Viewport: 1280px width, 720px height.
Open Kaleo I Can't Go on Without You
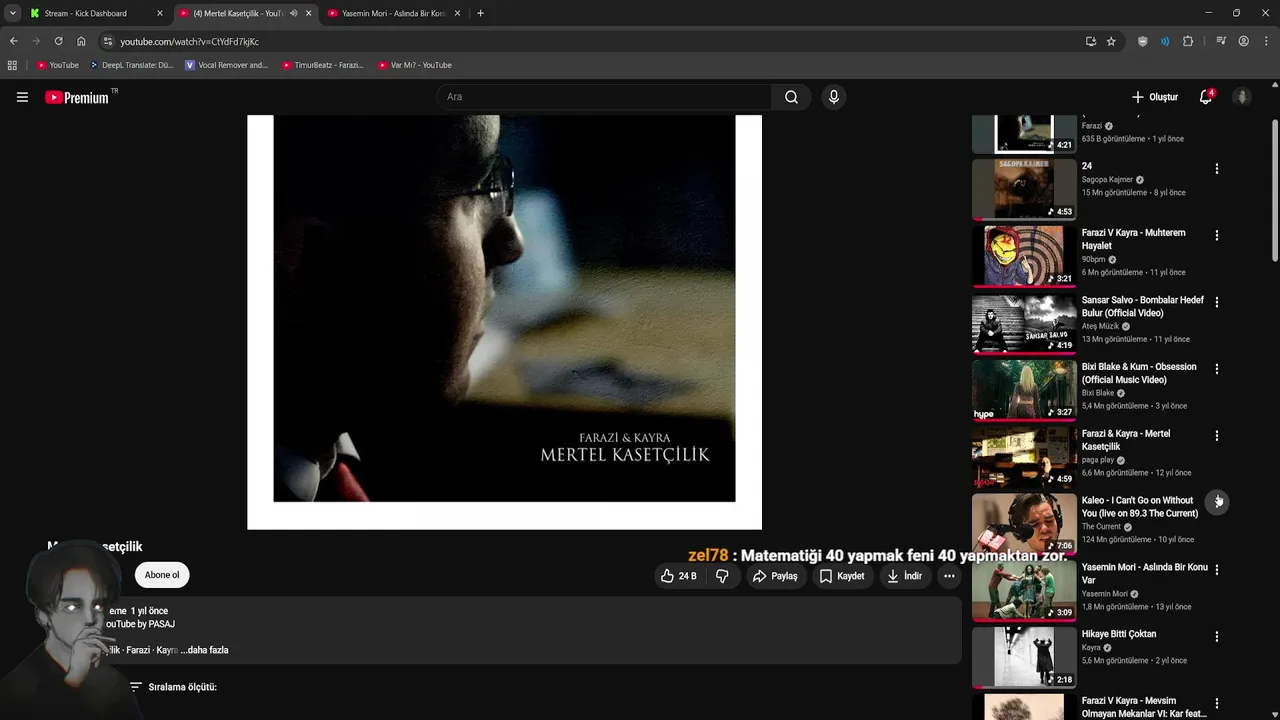pyautogui.click(x=1140, y=507)
